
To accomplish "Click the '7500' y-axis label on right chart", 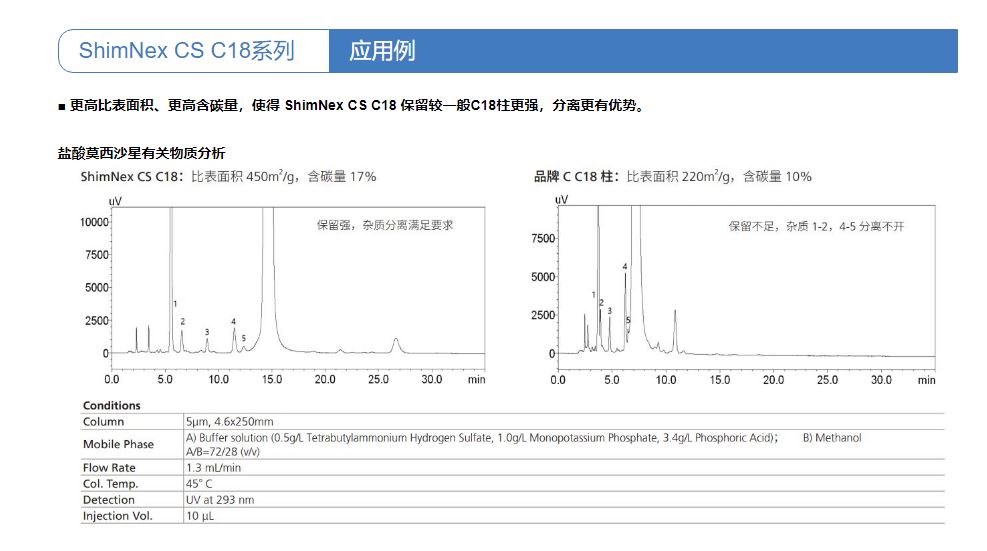I will [x=543, y=238].
